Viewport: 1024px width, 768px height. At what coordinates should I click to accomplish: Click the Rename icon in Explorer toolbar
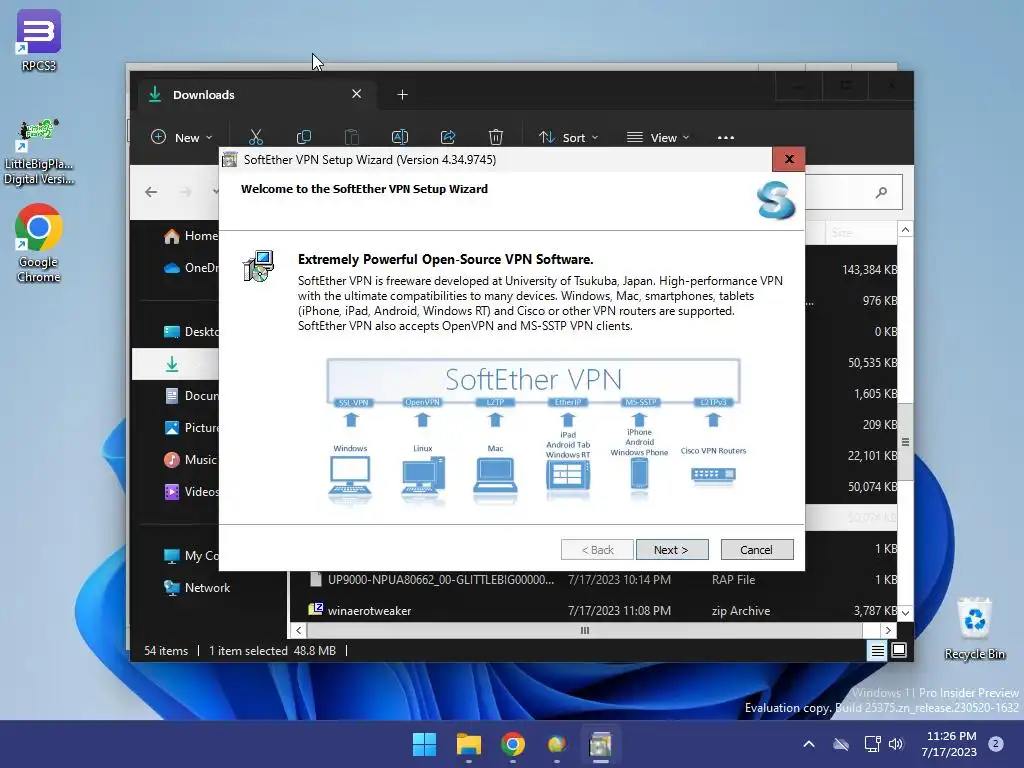[400, 137]
